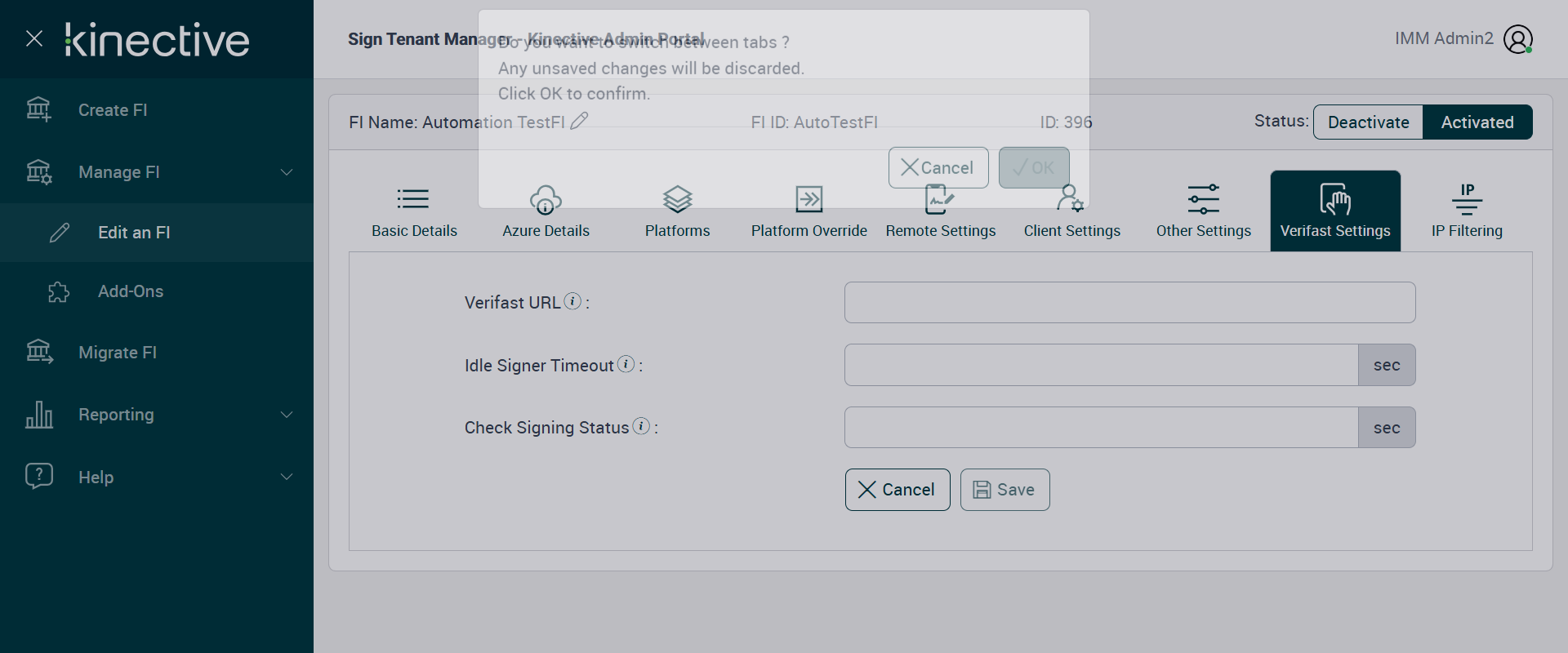Viewport: 1568px width, 653px height.
Task: Switch to the Basic Details tab
Action: pos(414,211)
